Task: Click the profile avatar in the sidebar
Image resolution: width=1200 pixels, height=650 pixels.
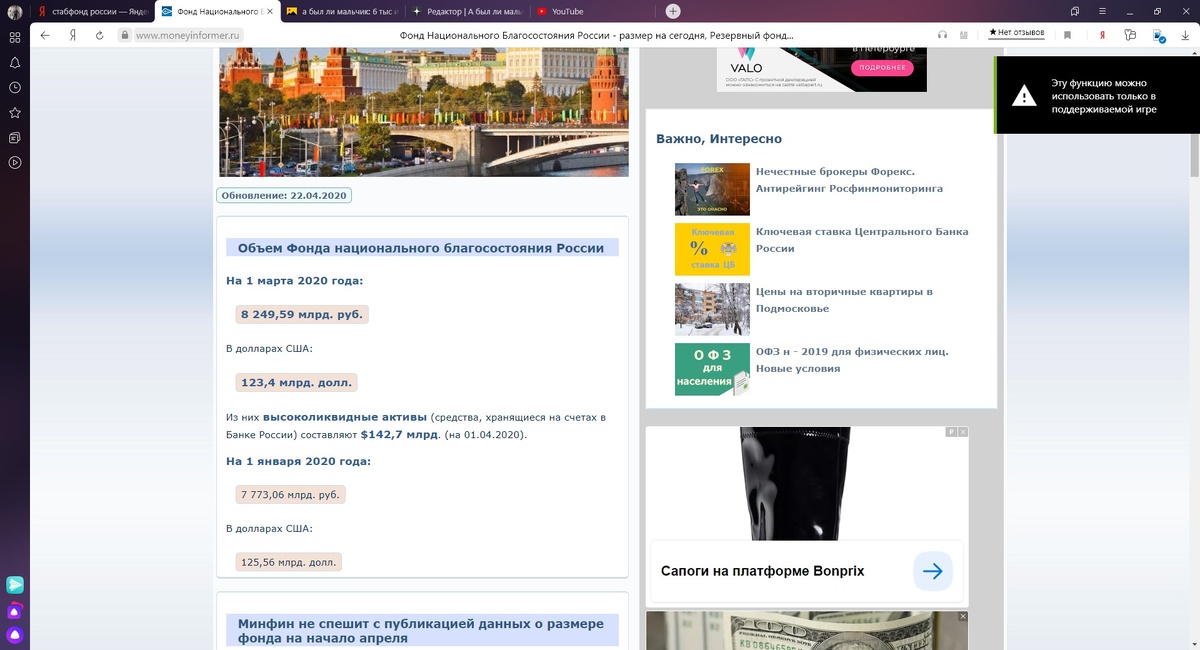Action: pyautogui.click(x=14, y=12)
